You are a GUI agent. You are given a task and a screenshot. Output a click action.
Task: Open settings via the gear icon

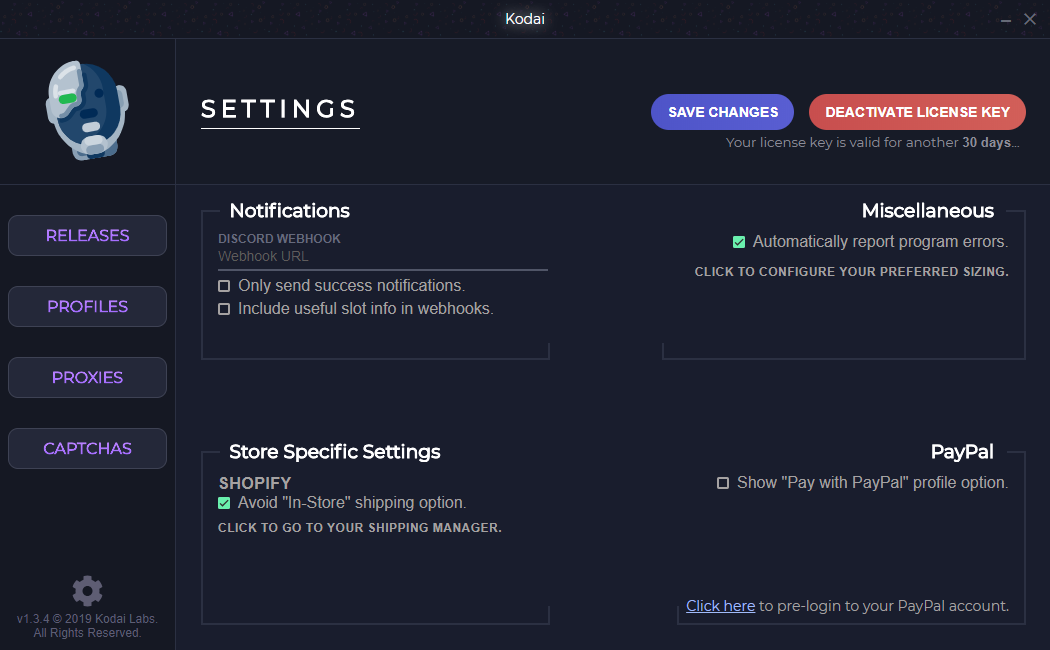pos(87,591)
